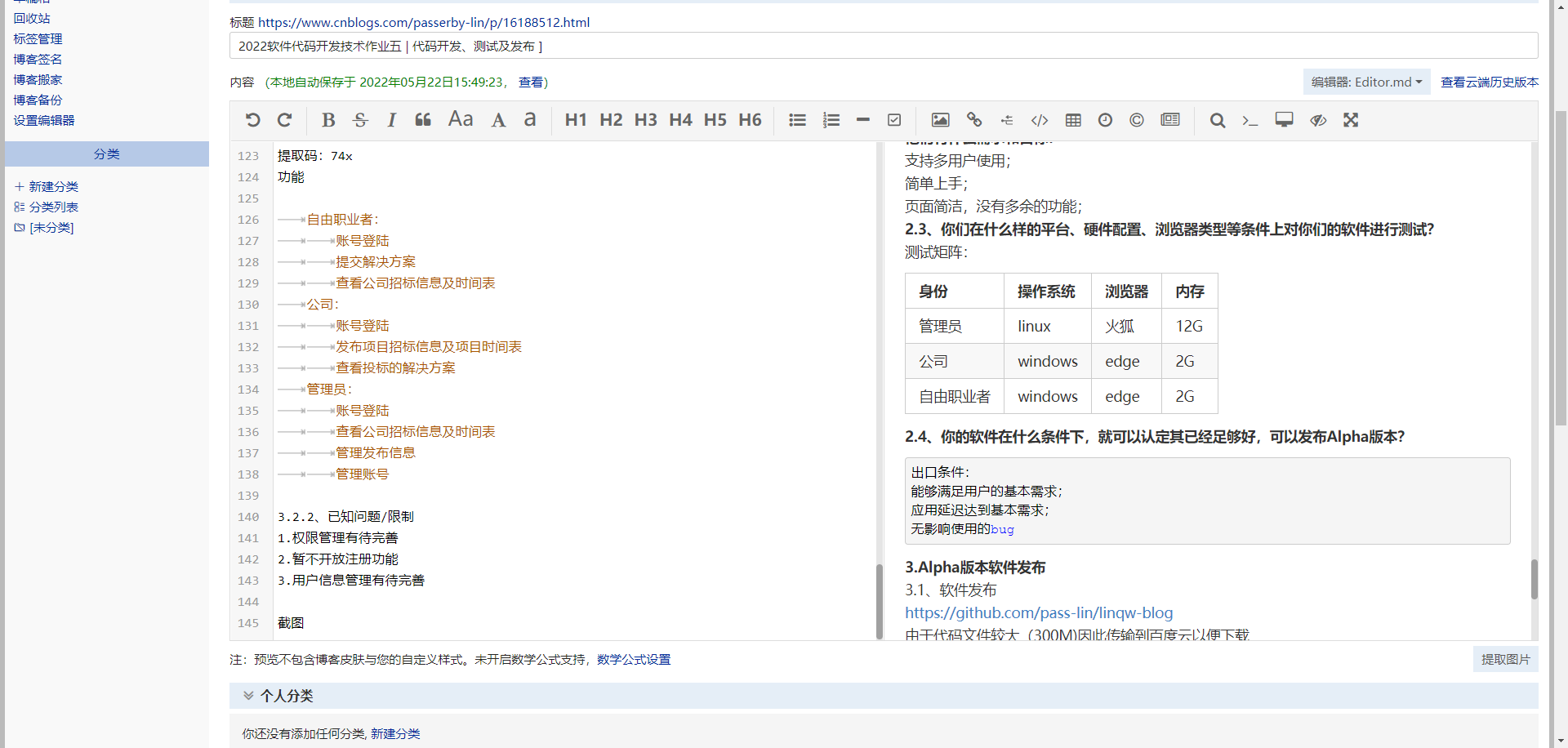Insert a task list checkbox item

[894, 120]
